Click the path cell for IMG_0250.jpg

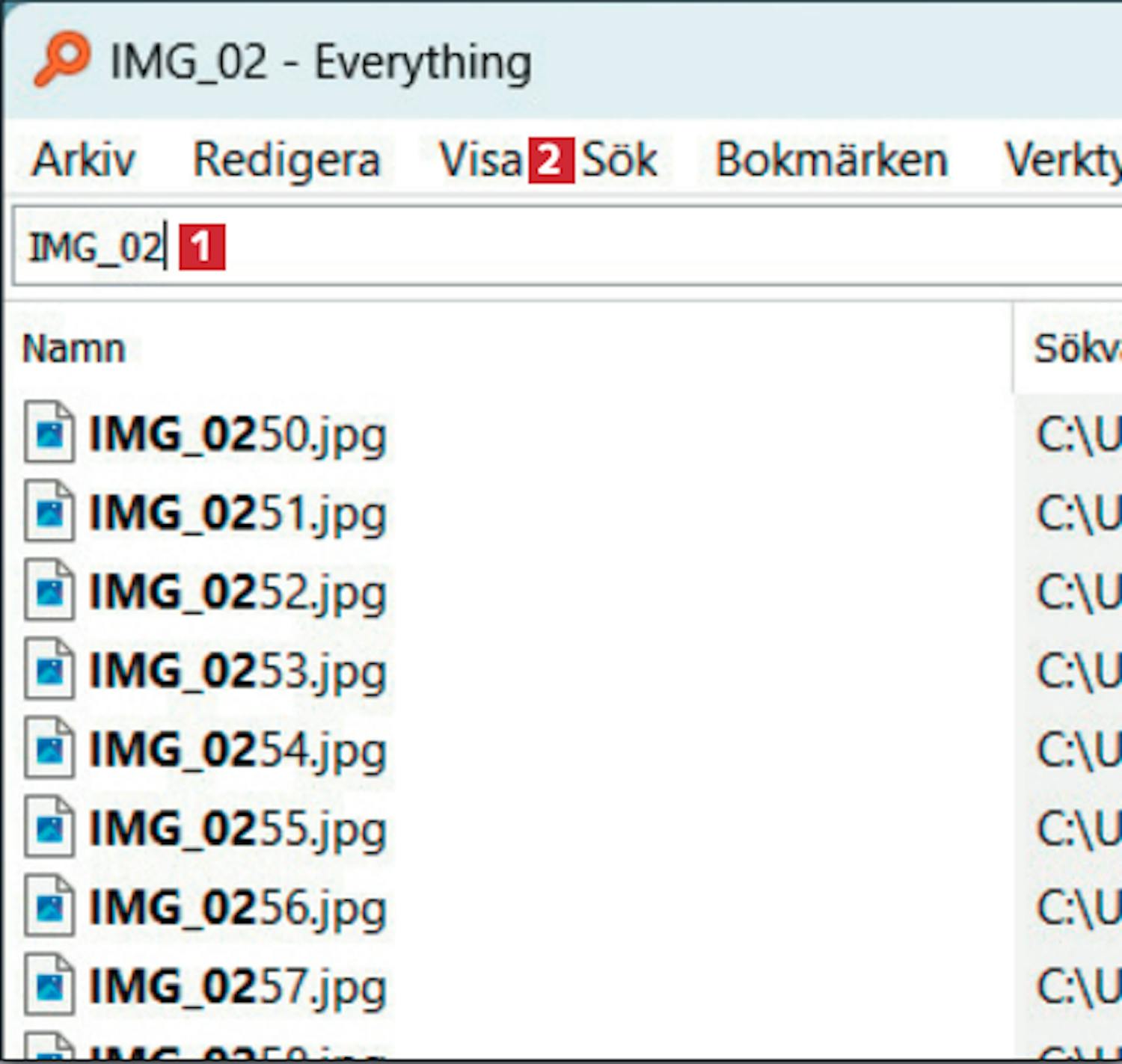1069,434
